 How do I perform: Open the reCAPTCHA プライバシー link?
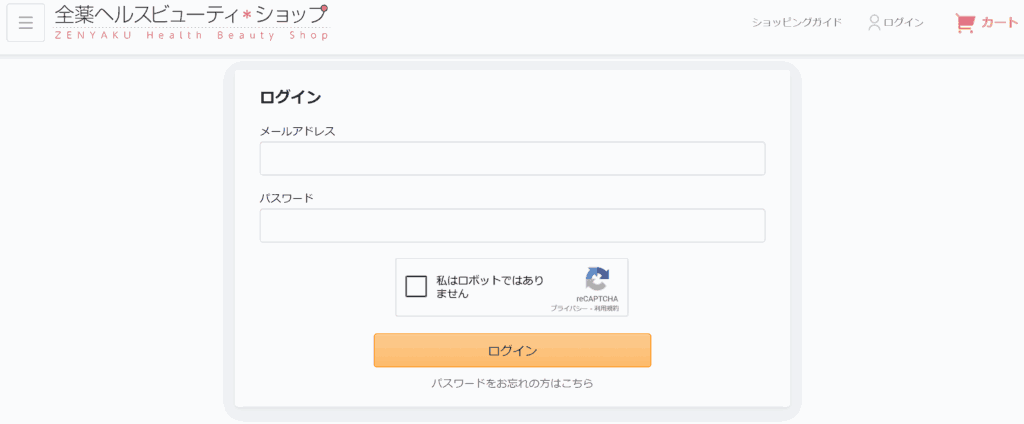click(569, 308)
